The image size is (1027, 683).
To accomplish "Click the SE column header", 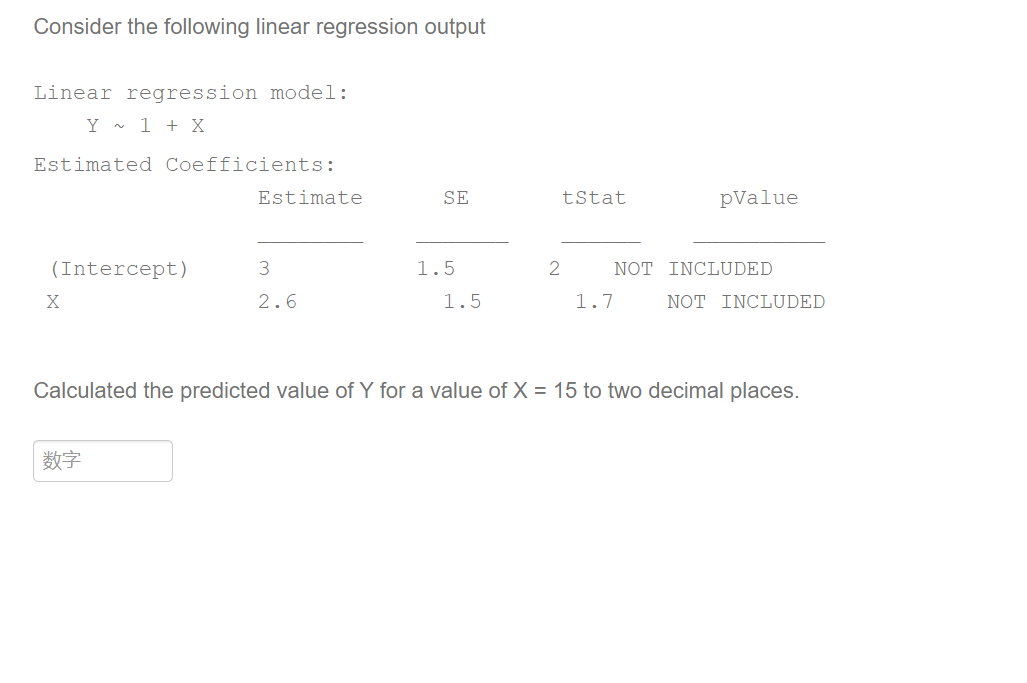I will click(x=456, y=197).
